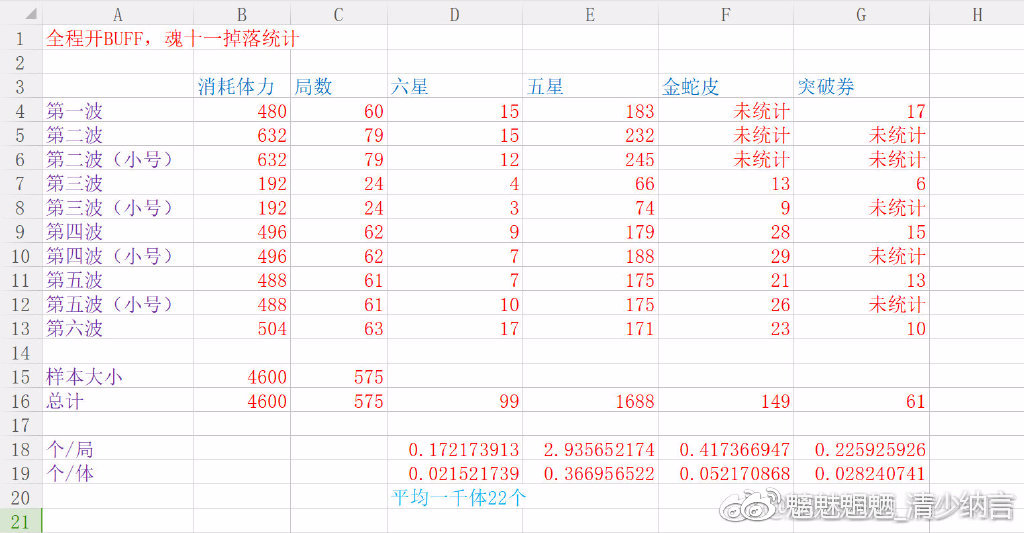This screenshot has height=533, width=1024.
Task: Select column A header
Action: coord(118,14)
